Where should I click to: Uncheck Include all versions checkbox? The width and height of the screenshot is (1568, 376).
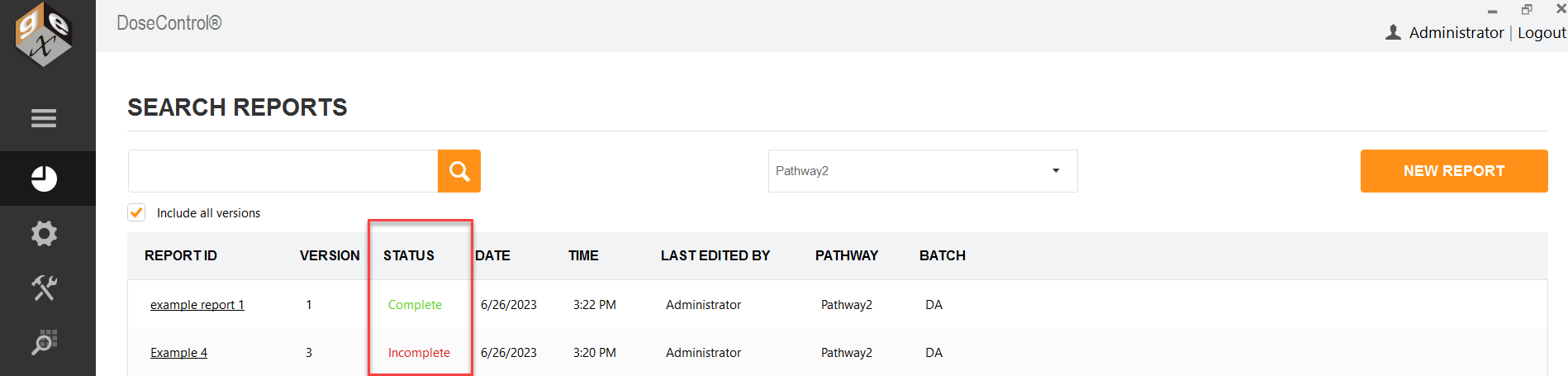pos(136,212)
